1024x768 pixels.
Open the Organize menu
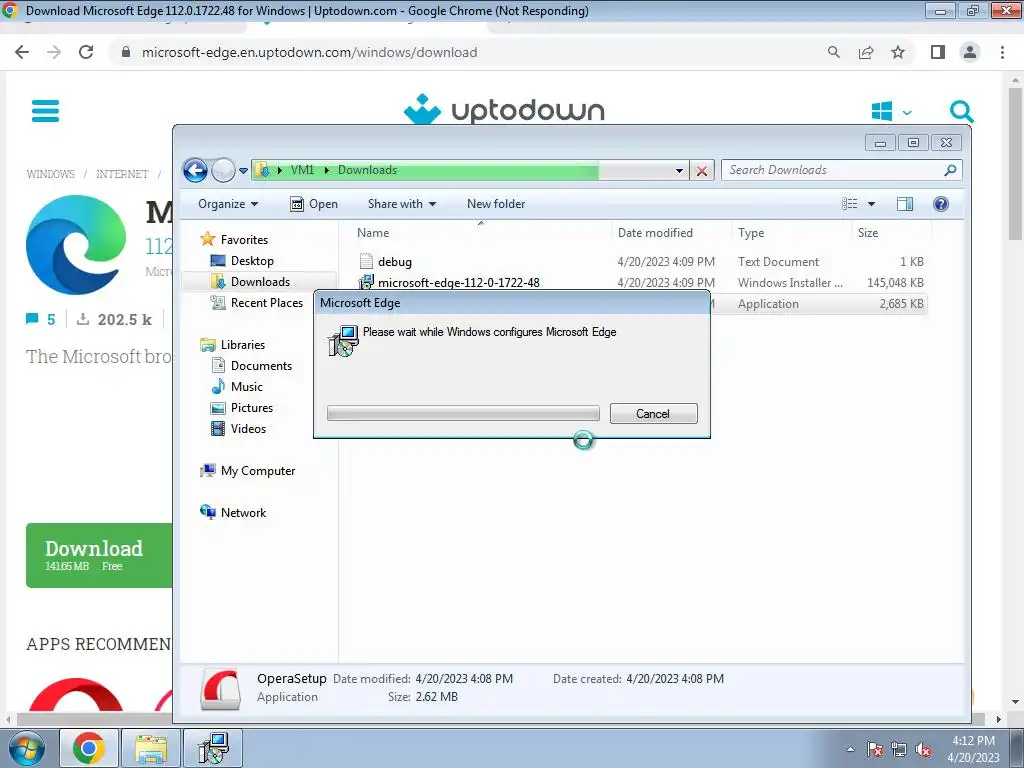[x=228, y=204]
